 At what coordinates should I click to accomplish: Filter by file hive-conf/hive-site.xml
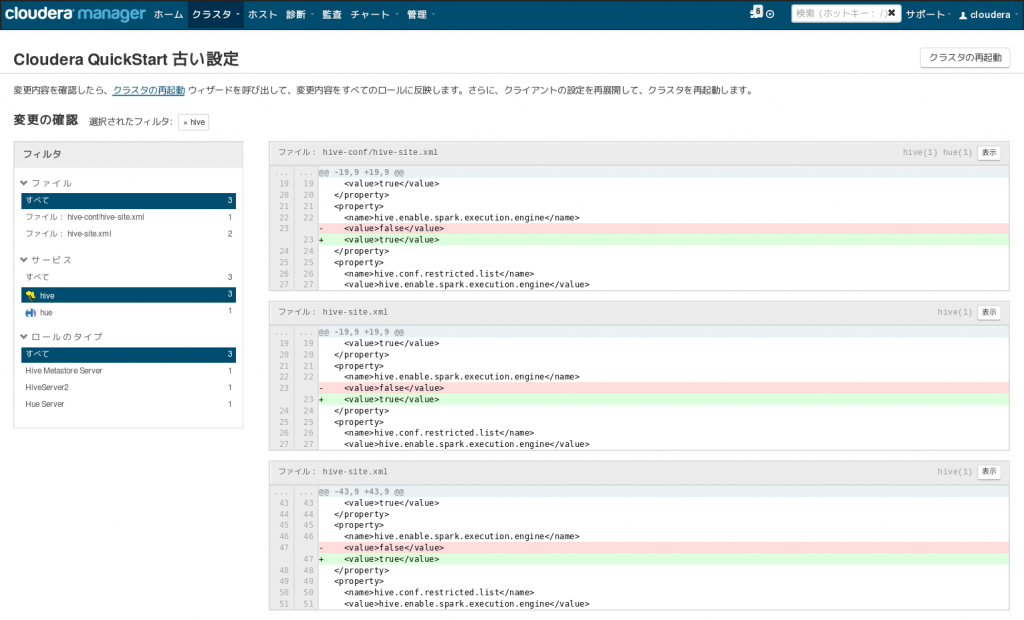click(x=128, y=217)
